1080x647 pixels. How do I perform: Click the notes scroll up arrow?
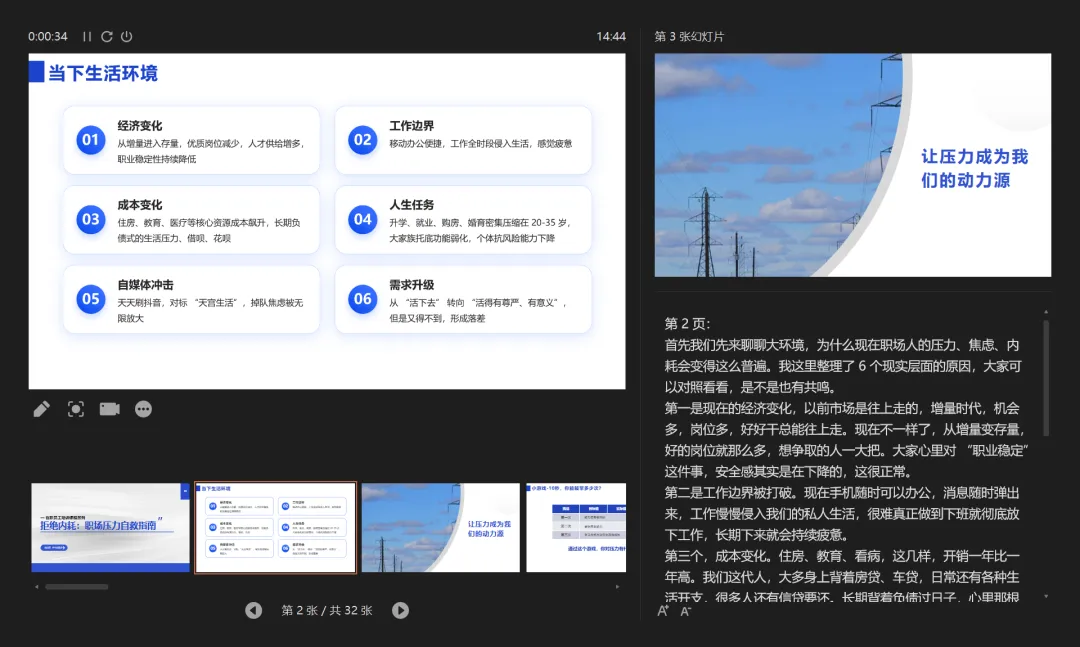pos(1046,312)
